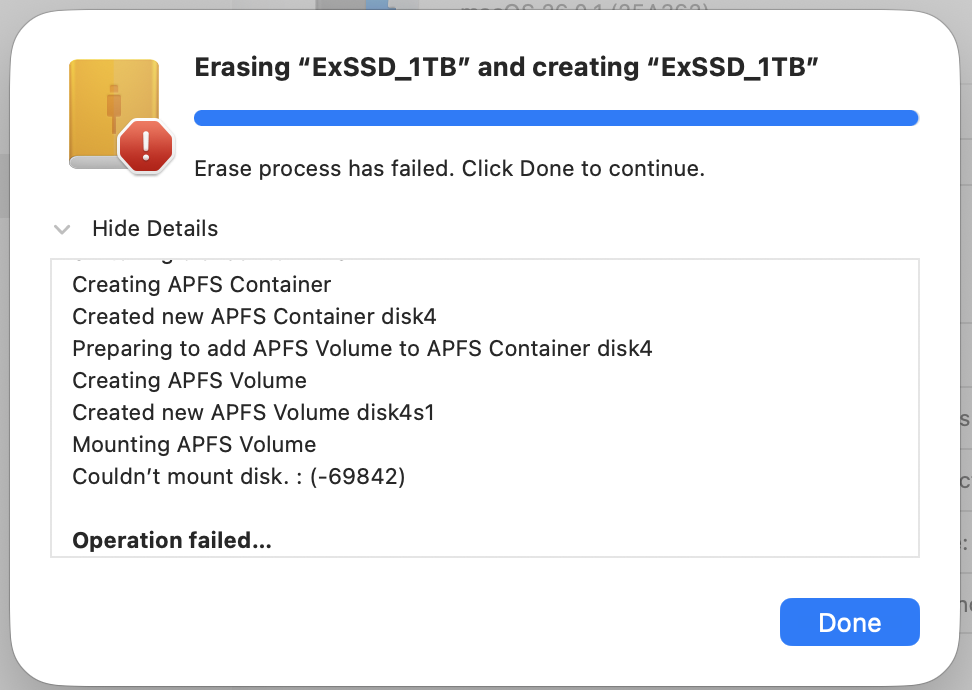This screenshot has width=972, height=690.
Task: Click the partially hidden top log line
Action: coord(210,262)
